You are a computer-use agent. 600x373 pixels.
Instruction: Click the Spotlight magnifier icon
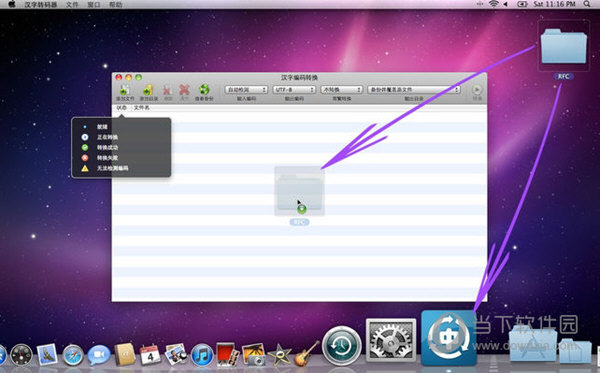pos(587,4)
